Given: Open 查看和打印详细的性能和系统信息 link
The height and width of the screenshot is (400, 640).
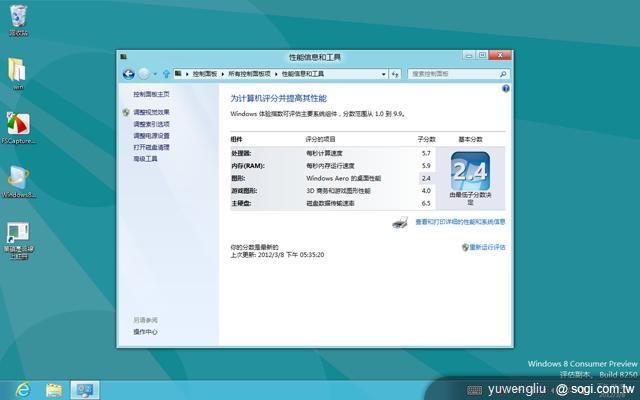Looking at the screenshot, I should 460,222.
